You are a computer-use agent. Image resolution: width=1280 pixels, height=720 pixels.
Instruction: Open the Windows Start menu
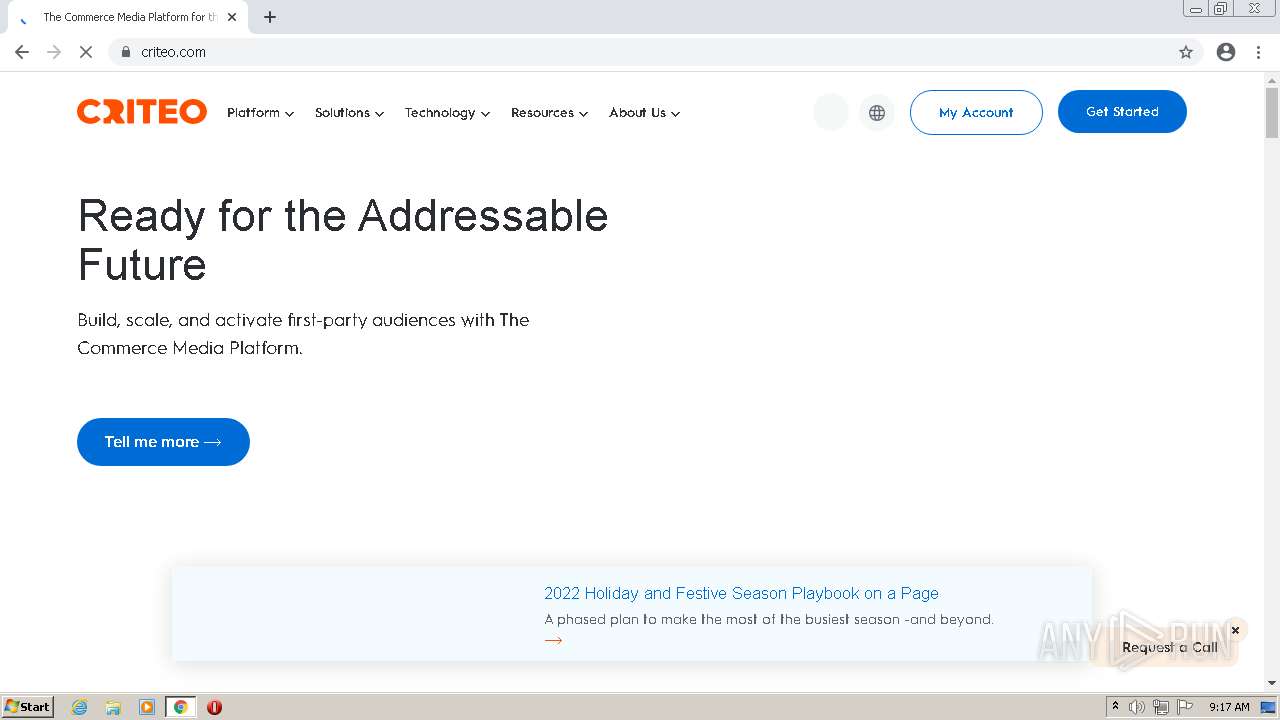(x=27, y=707)
